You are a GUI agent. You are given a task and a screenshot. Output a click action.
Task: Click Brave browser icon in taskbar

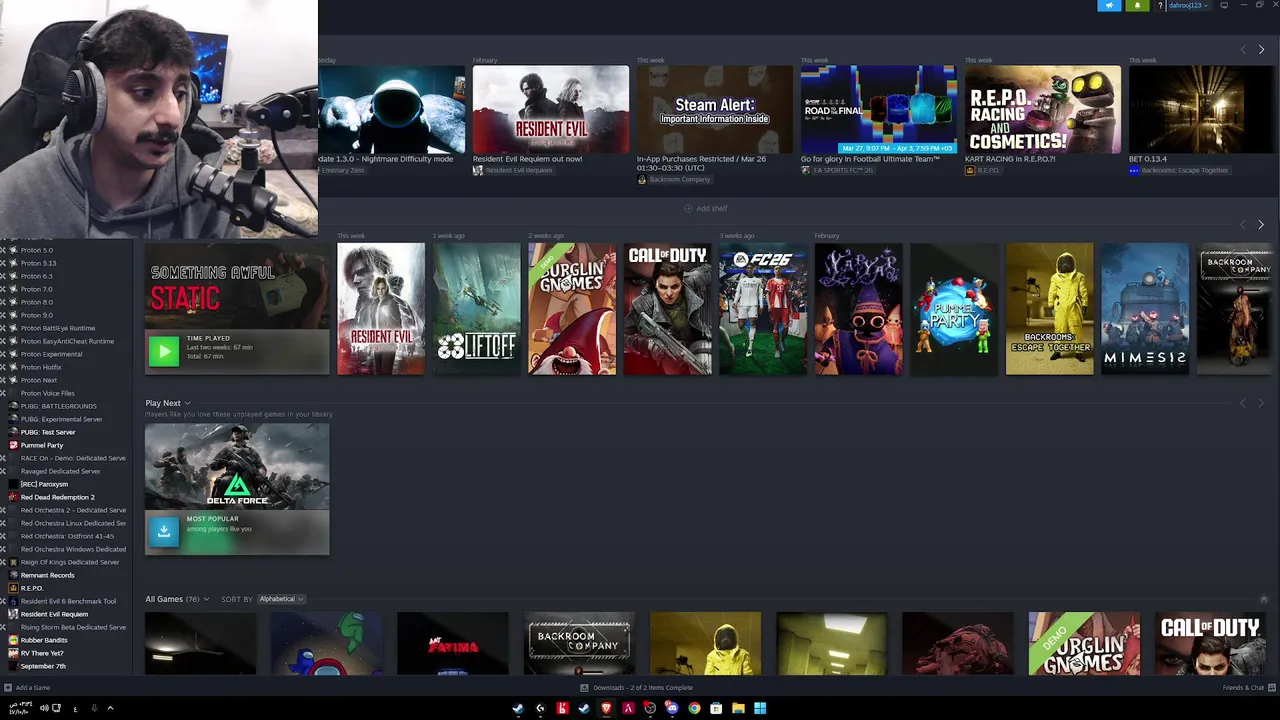point(606,708)
